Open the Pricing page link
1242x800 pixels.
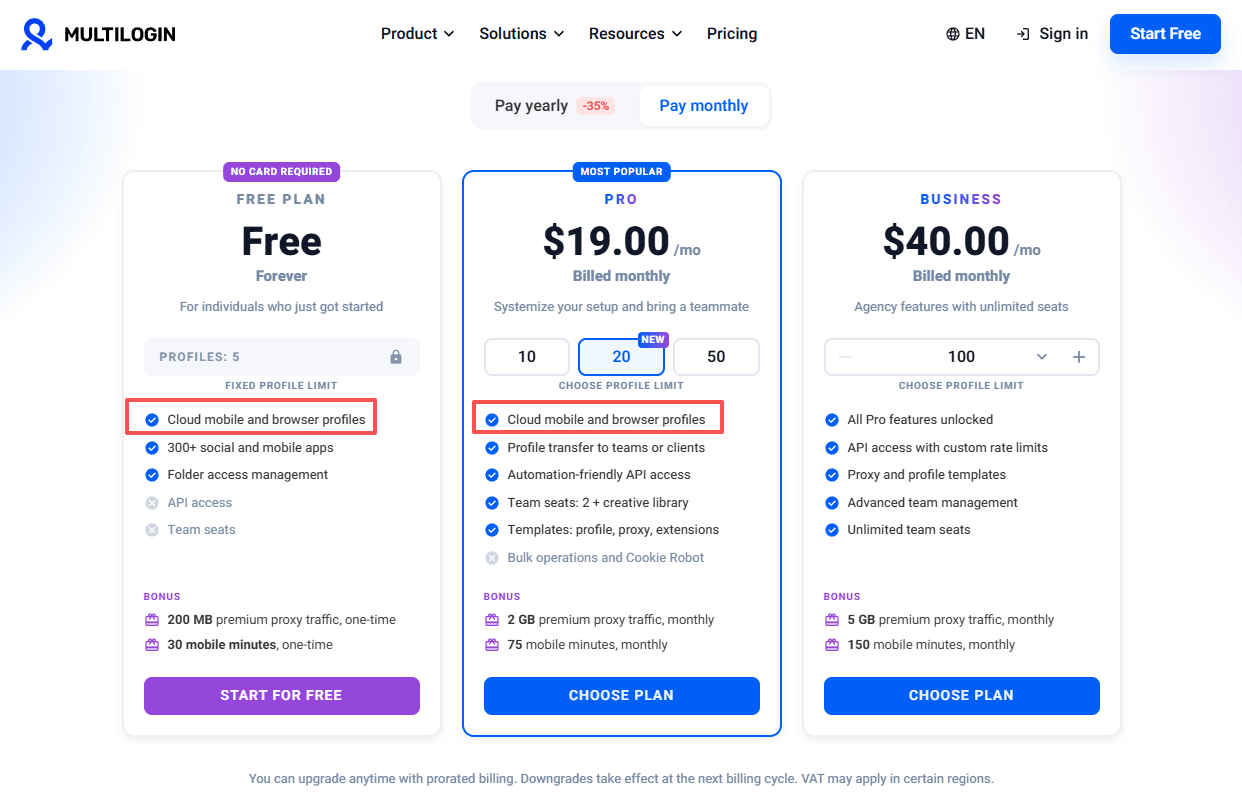pyautogui.click(x=732, y=34)
